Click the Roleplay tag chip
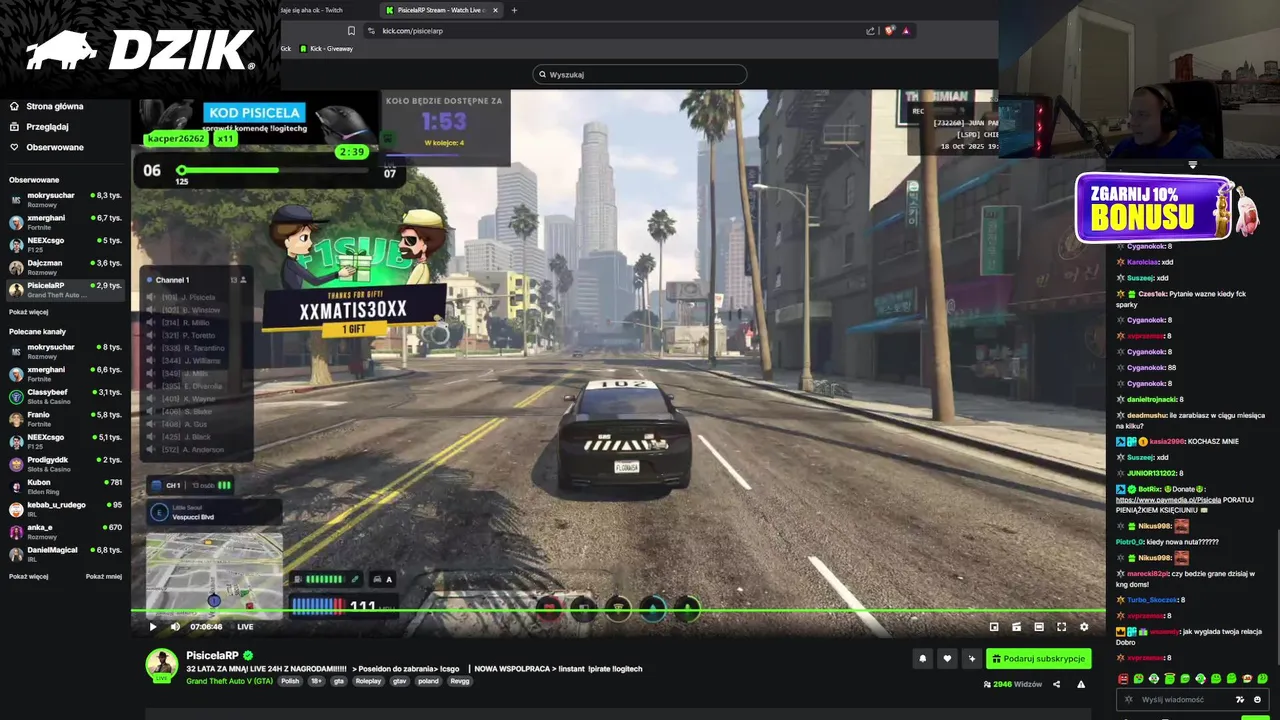The height and width of the screenshot is (720, 1280). pos(368,681)
